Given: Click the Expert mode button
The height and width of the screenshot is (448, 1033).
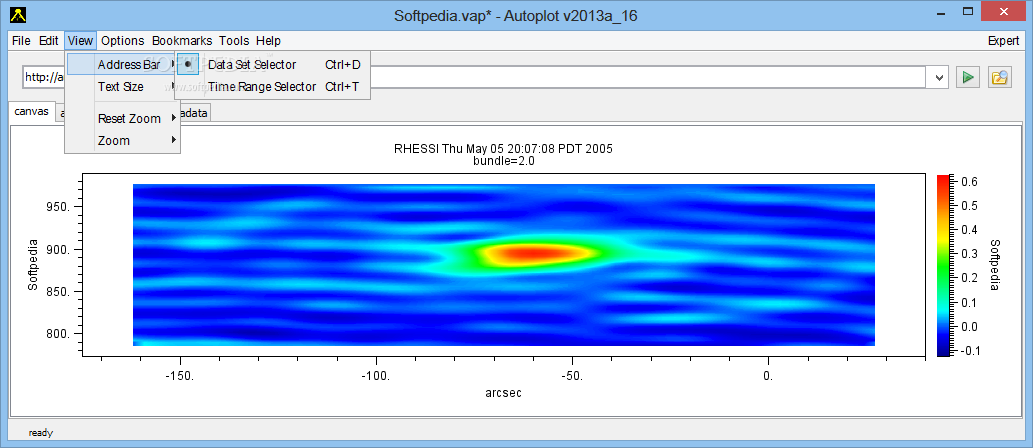Looking at the screenshot, I should pyautogui.click(x=1003, y=40).
